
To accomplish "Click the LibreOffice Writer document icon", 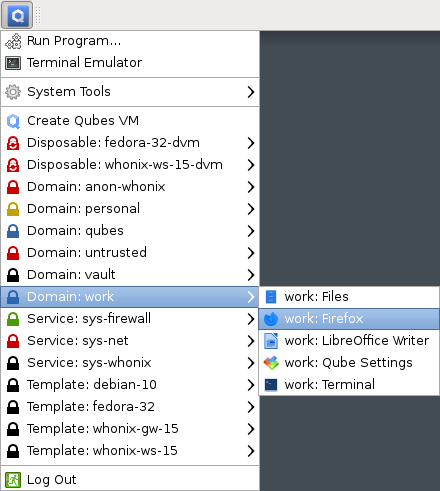I will tap(271, 341).
